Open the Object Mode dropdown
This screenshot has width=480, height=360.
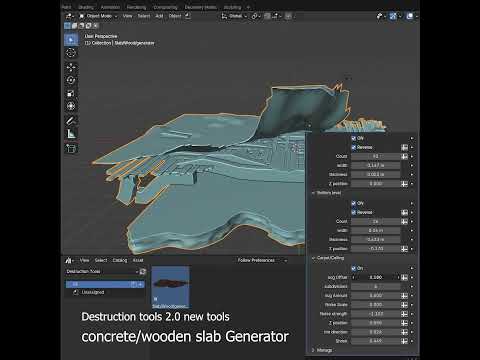pyautogui.click(x=99, y=16)
